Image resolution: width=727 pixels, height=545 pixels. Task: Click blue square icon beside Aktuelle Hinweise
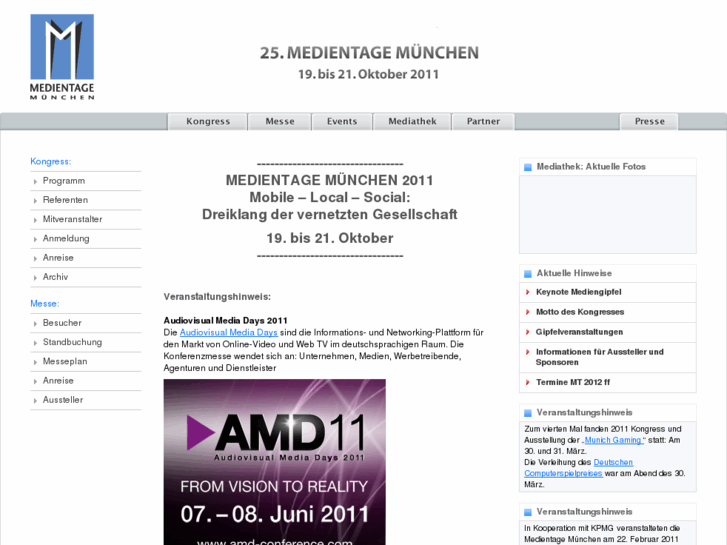(528, 274)
